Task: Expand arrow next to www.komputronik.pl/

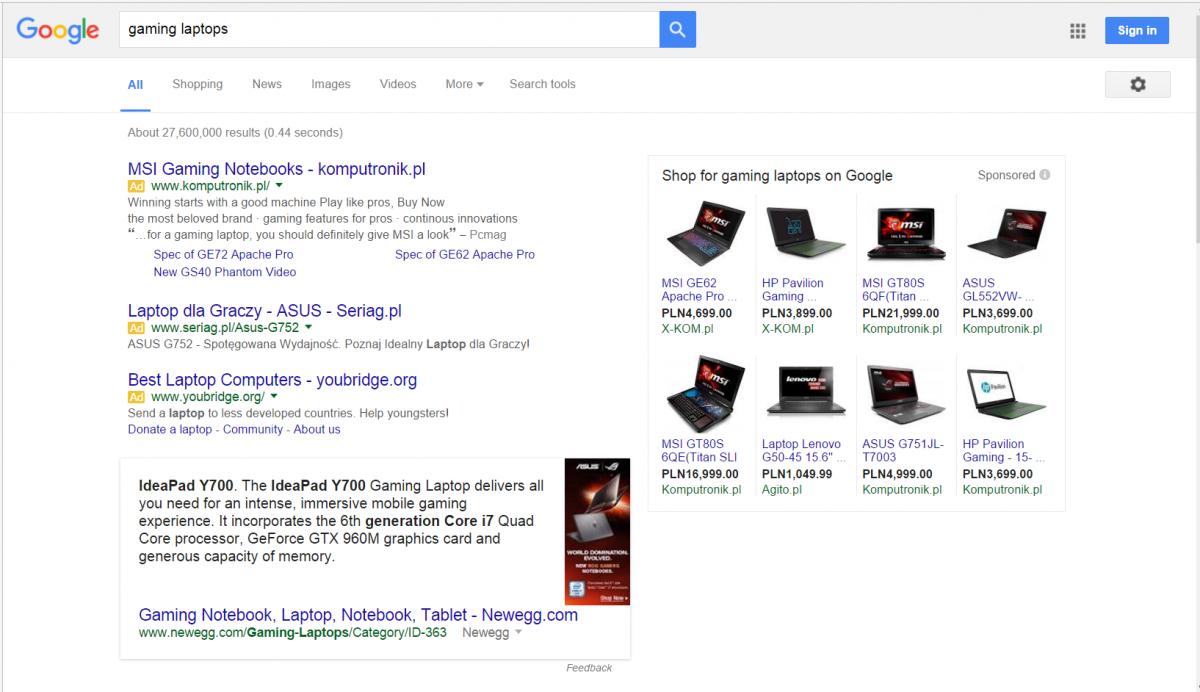Action: tap(279, 186)
